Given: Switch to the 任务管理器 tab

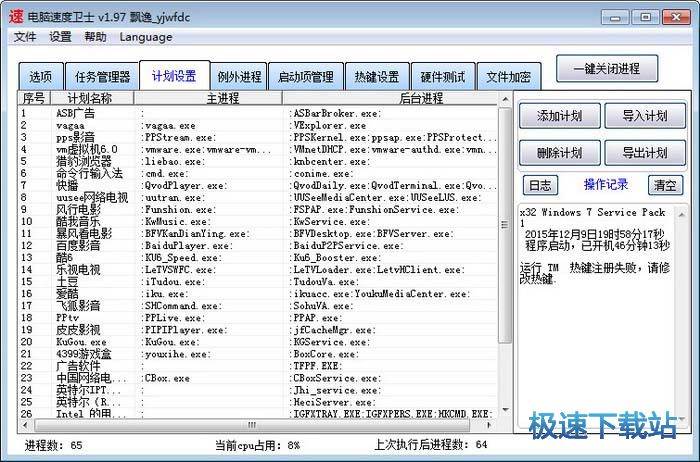Looking at the screenshot, I should (x=103, y=77).
